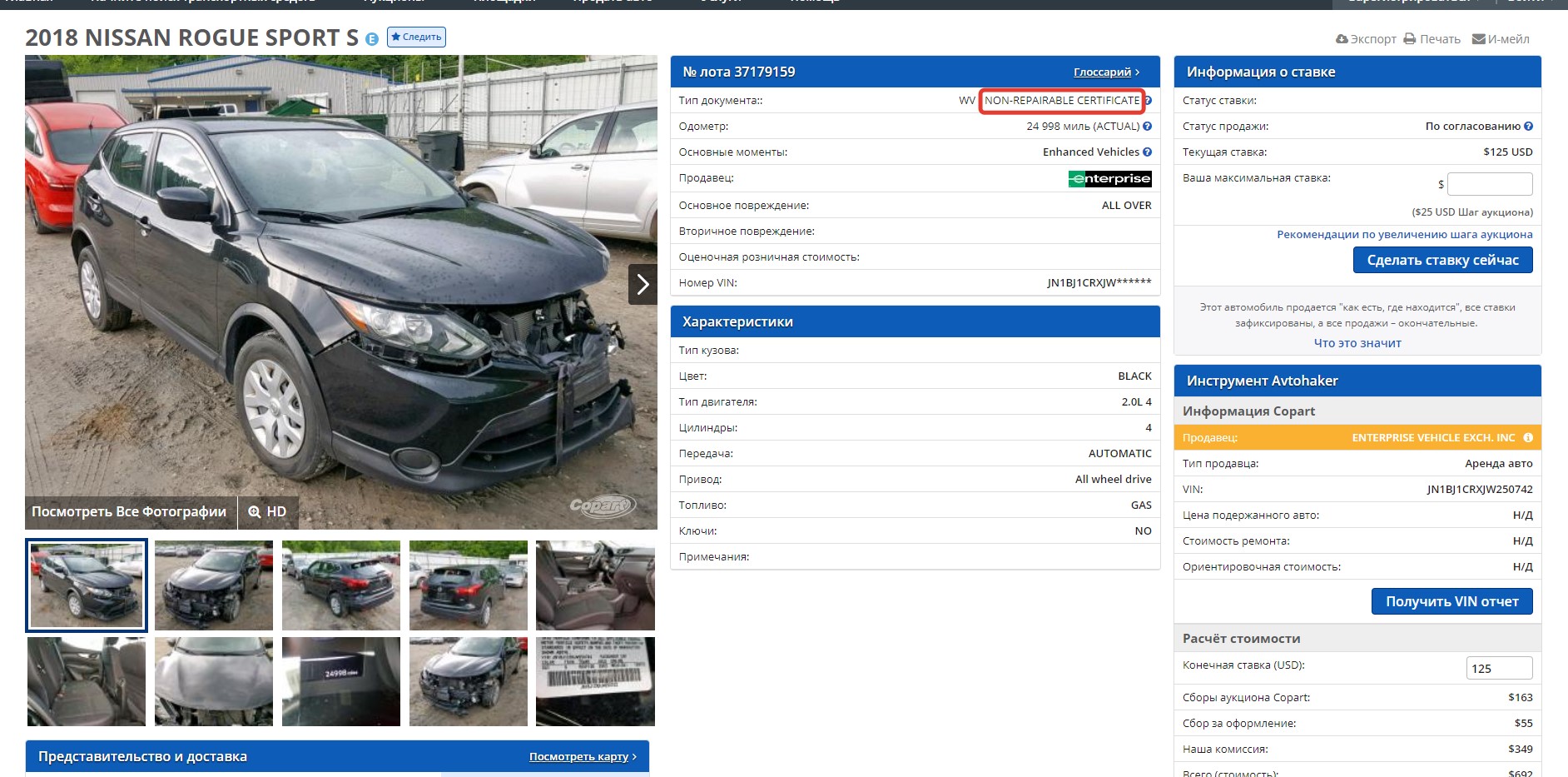Click the $163 Copart auction fees amount
This screenshot has width=1568, height=777.
1521,697
